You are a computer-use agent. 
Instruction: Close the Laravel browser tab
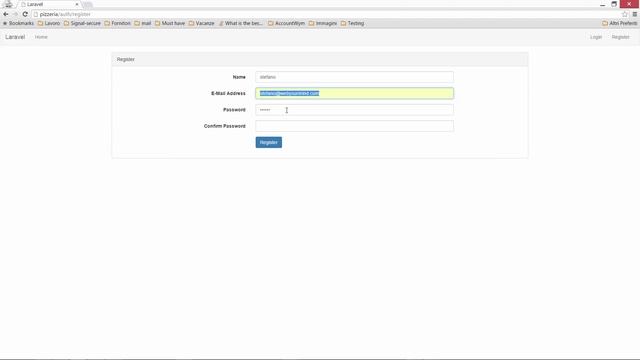click(x=77, y=4)
